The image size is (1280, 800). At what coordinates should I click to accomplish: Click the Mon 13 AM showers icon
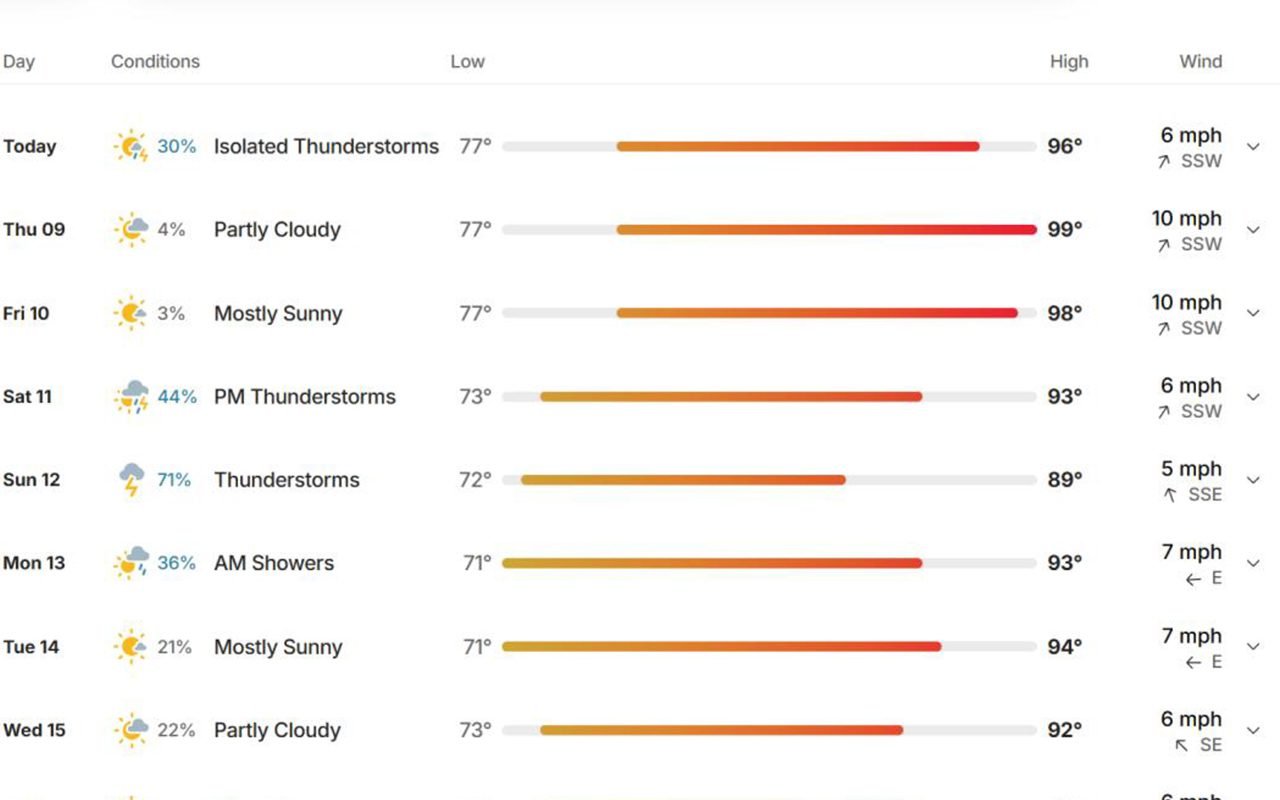(x=131, y=563)
